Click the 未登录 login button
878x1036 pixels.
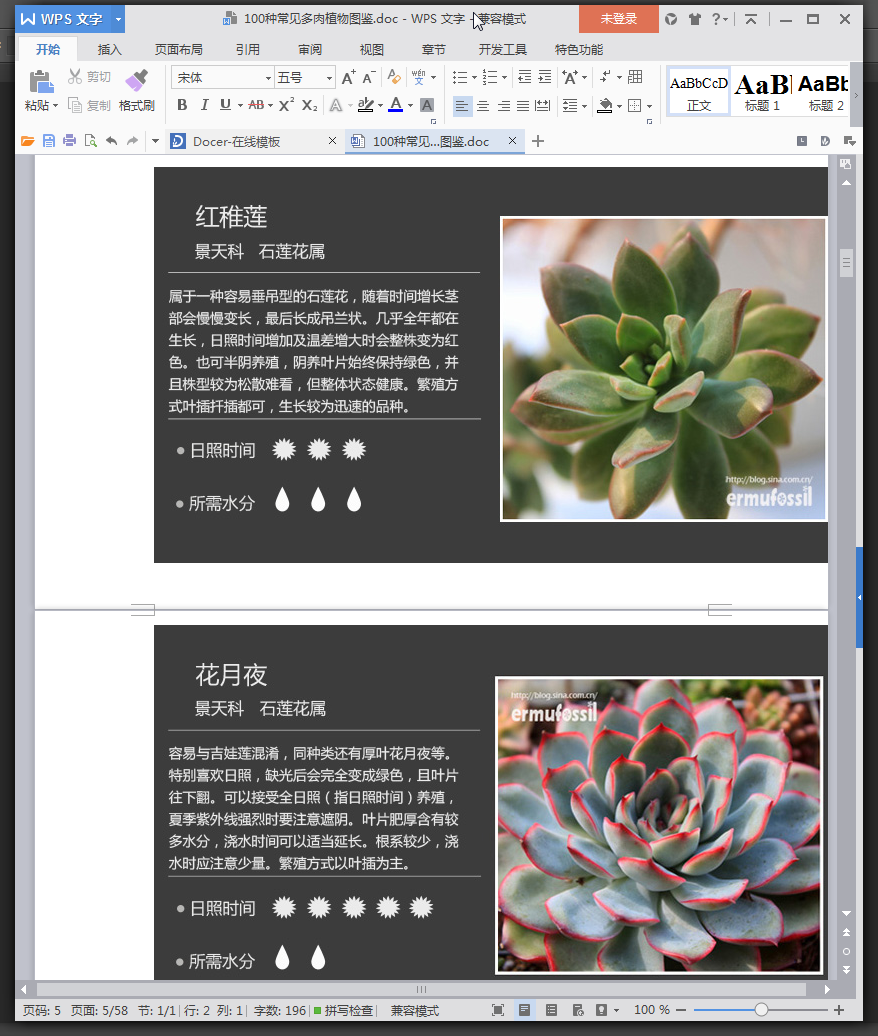[x=617, y=18]
